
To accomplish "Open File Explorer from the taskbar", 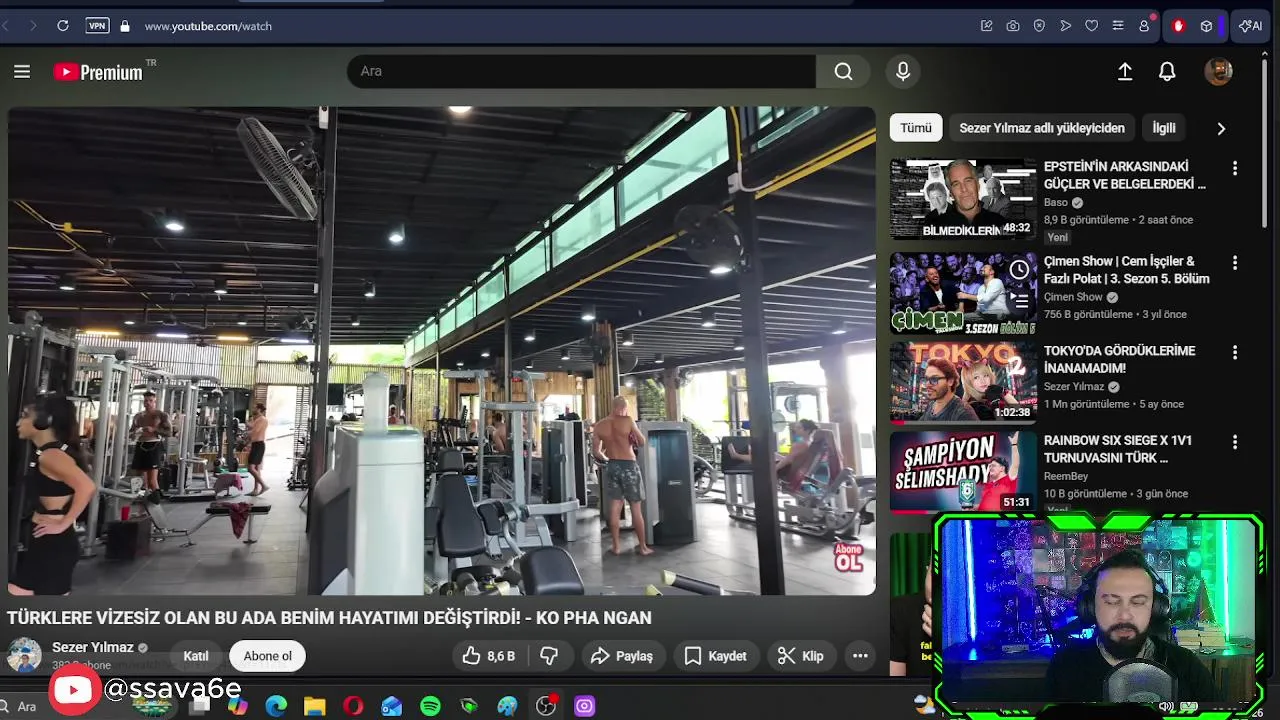I will [x=315, y=706].
